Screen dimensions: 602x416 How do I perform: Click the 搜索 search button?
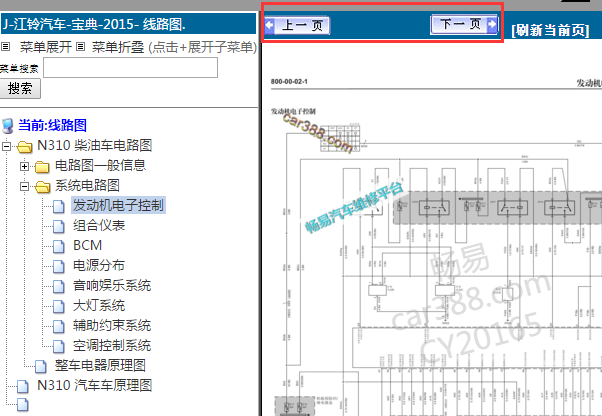click(20, 89)
